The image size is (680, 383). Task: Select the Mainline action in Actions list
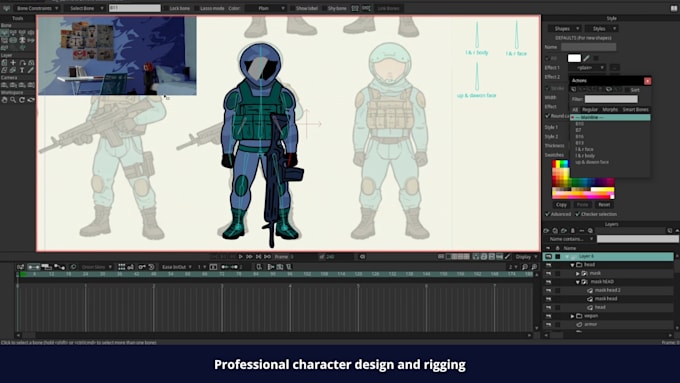coord(610,118)
